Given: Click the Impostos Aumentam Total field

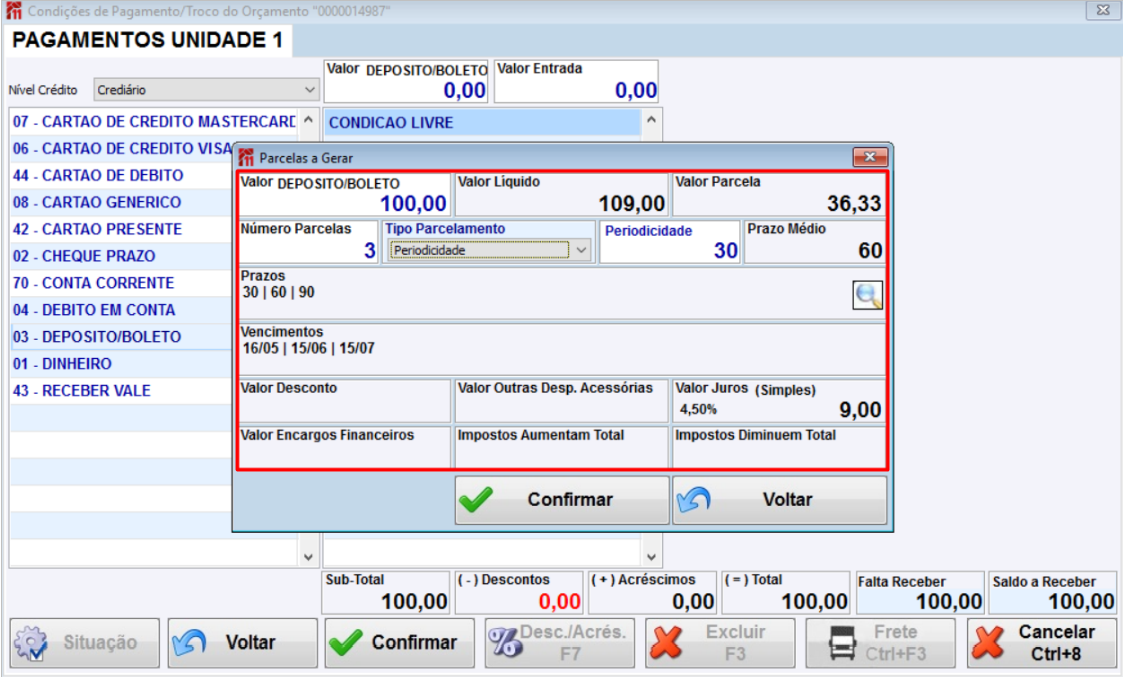Looking at the screenshot, I should click(562, 448).
